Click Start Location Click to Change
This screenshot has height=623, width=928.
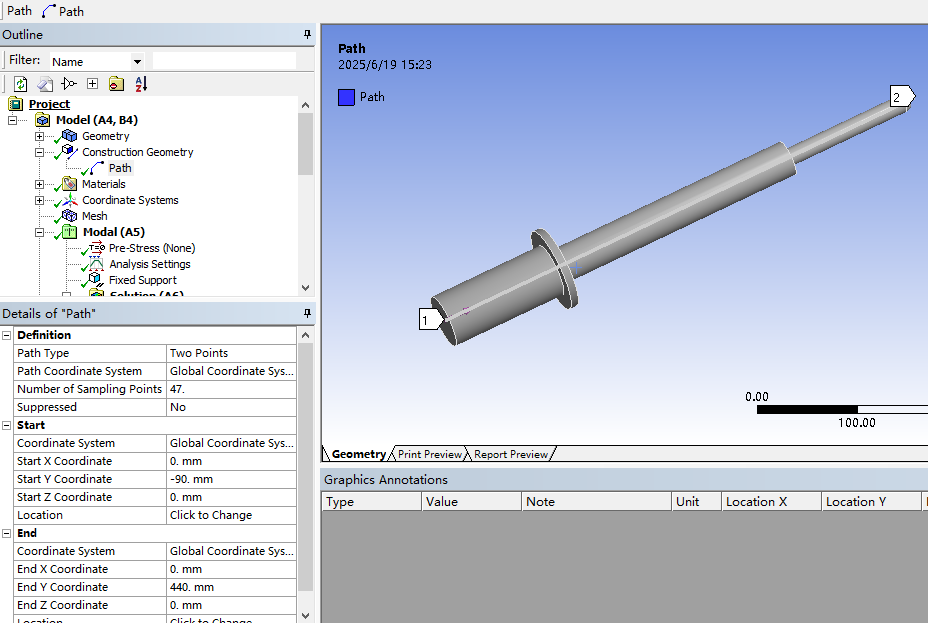tap(231, 515)
